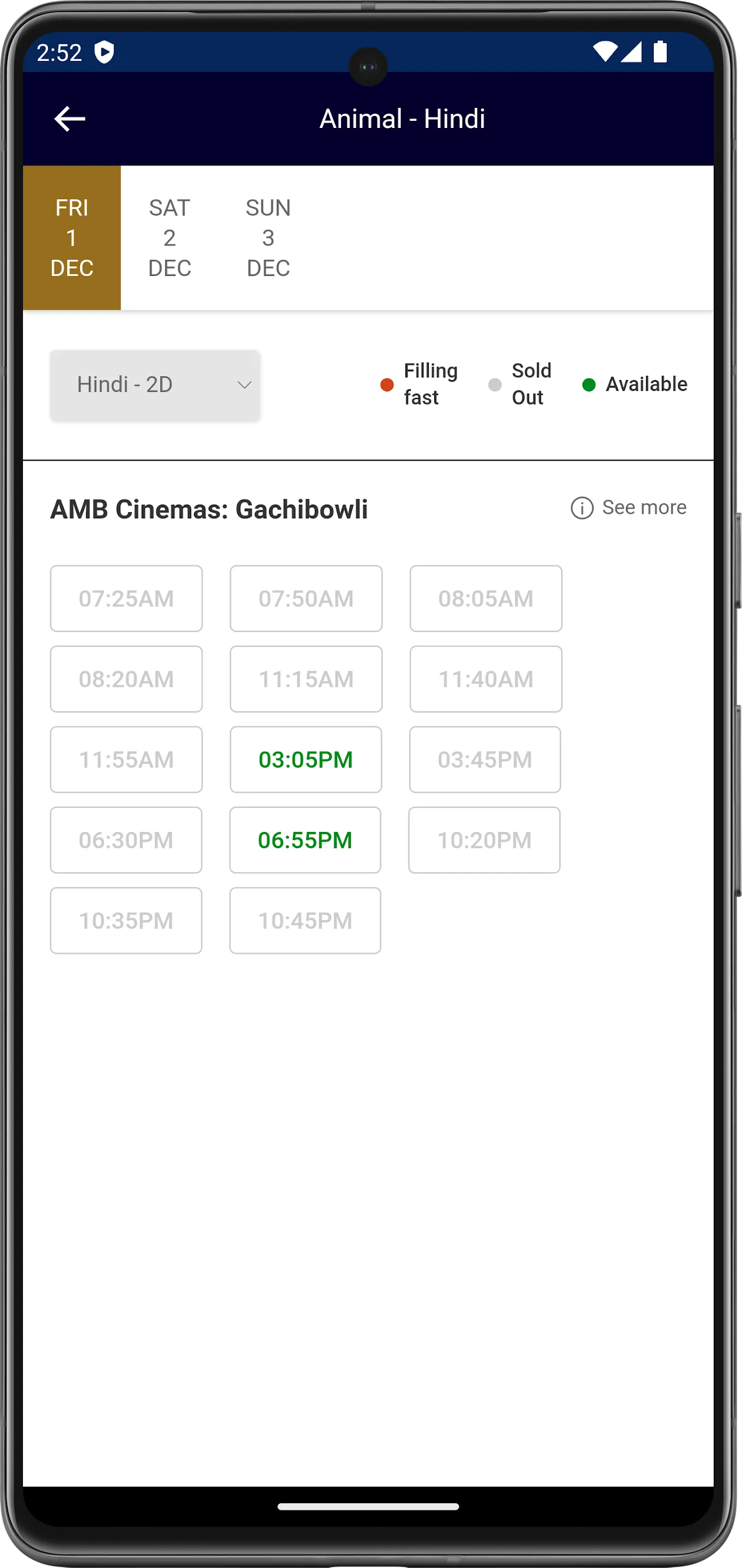Tap the 03:45PM showtime

pyautogui.click(x=485, y=759)
